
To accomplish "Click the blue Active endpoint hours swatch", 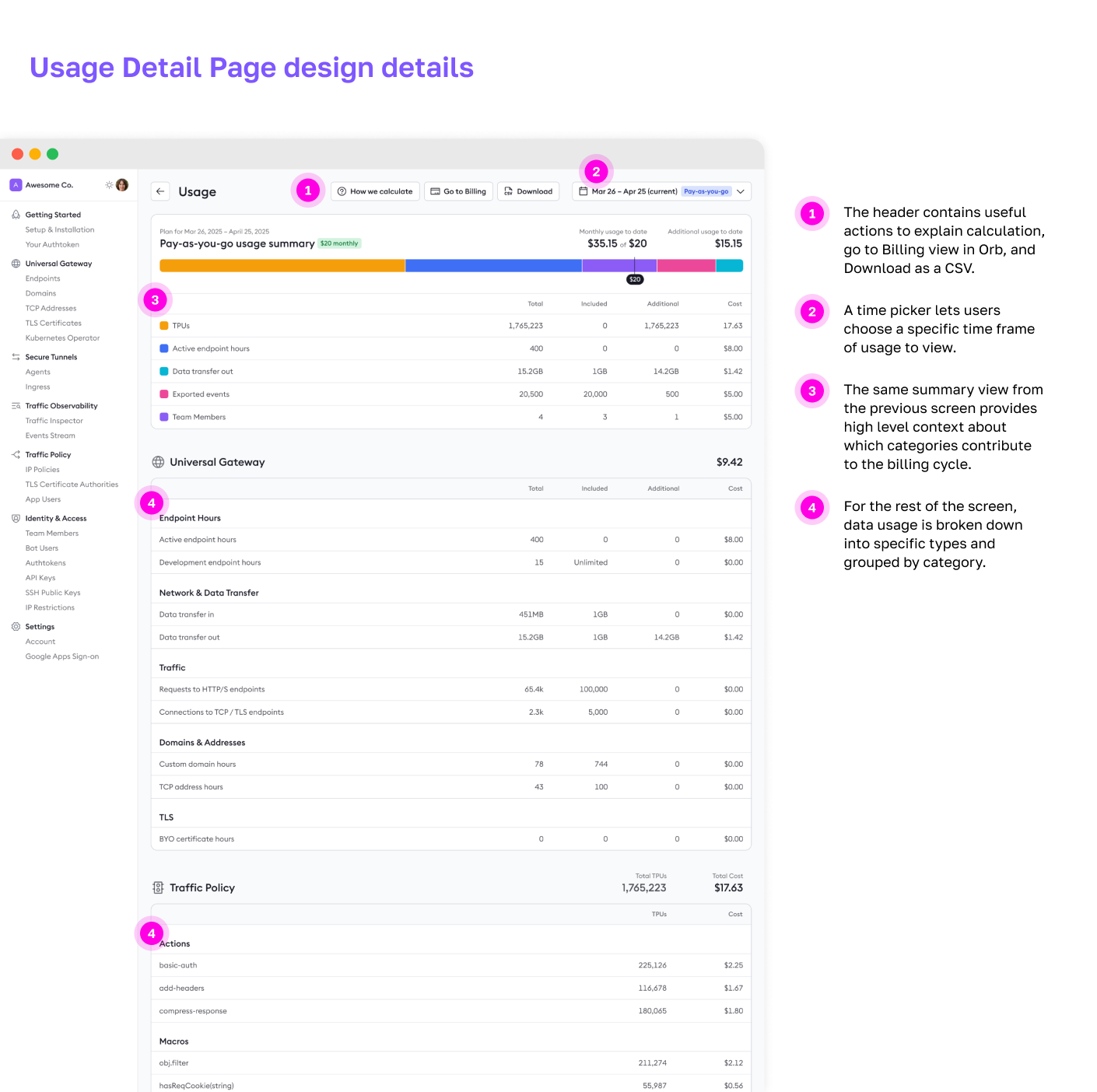I will coord(164,348).
